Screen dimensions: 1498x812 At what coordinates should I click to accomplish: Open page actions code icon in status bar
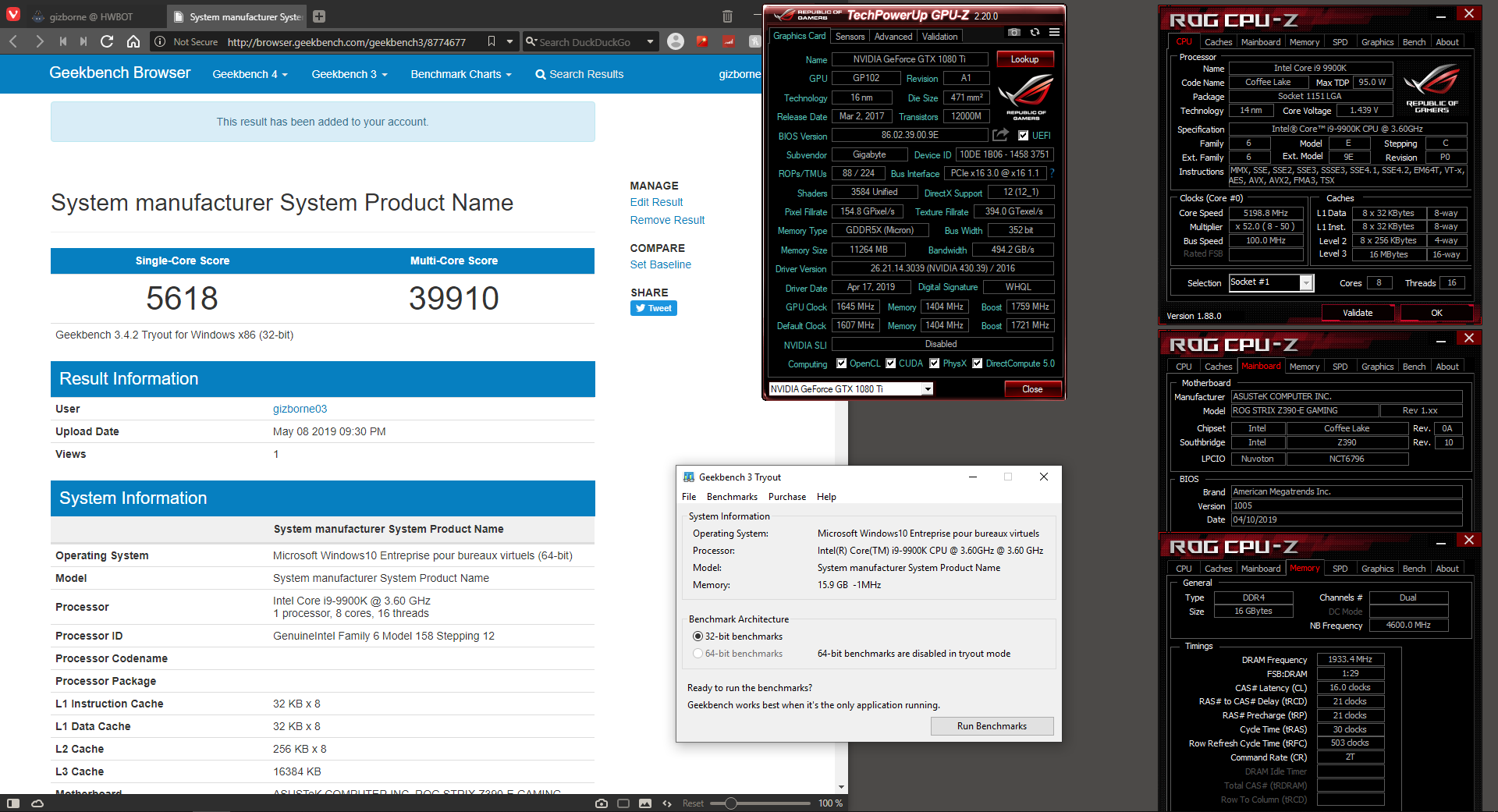point(667,803)
